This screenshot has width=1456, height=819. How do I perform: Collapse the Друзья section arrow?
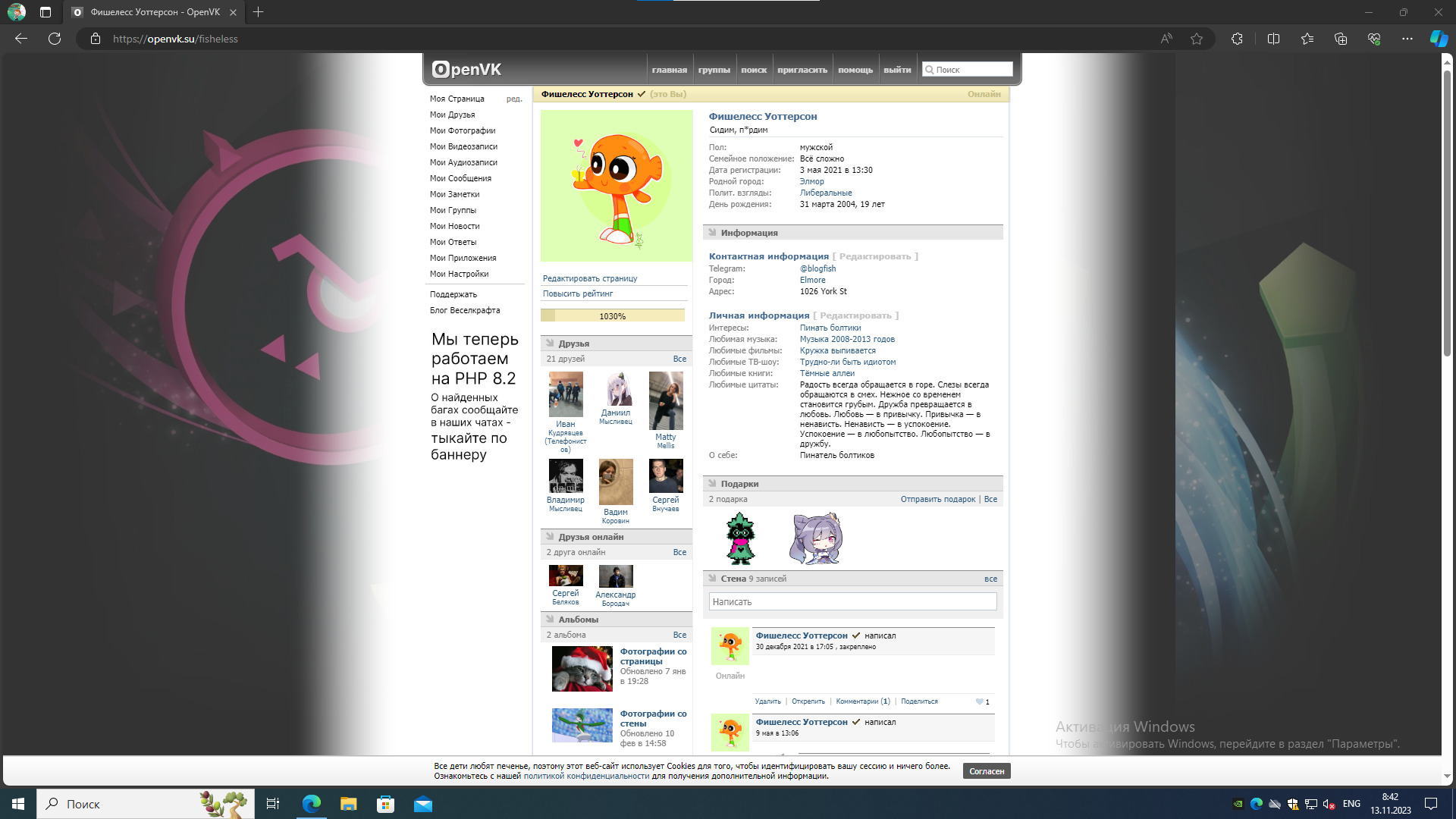[x=551, y=344]
